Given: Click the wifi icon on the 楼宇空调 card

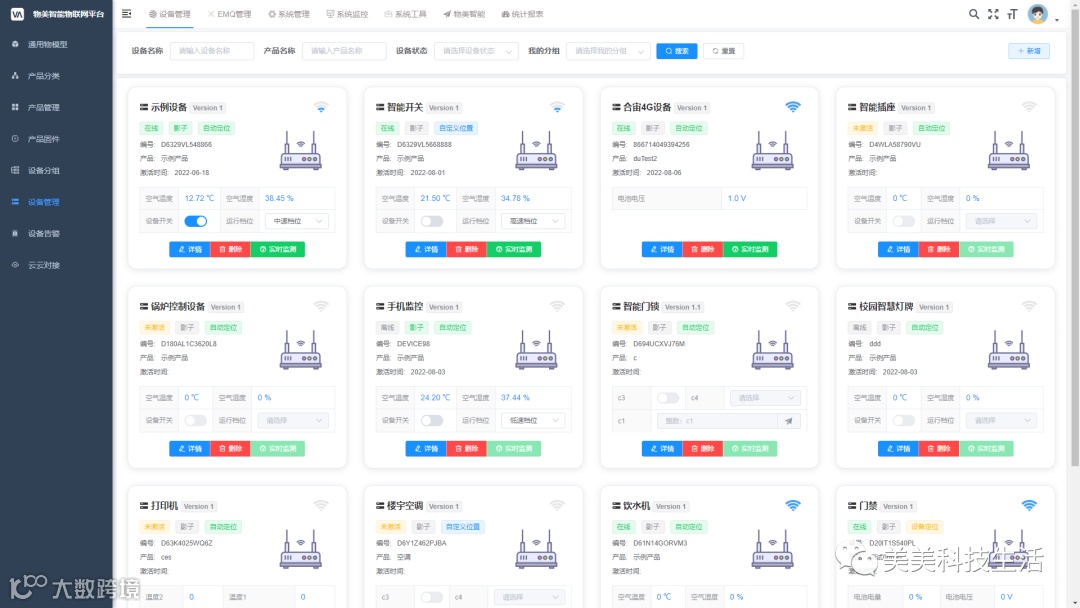Looking at the screenshot, I should pyautogui.click(x=557, y=505).
